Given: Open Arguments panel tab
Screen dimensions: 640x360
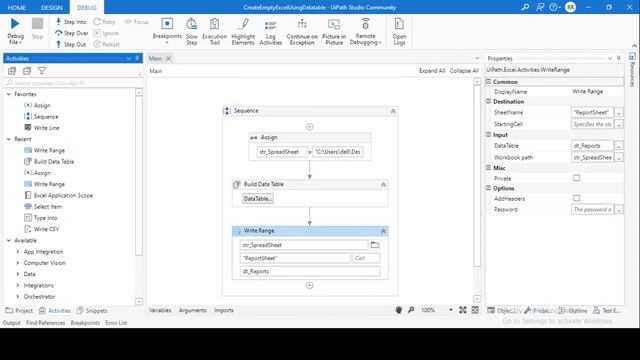Looking at the screenshot, I should click(x=193, y=310).
